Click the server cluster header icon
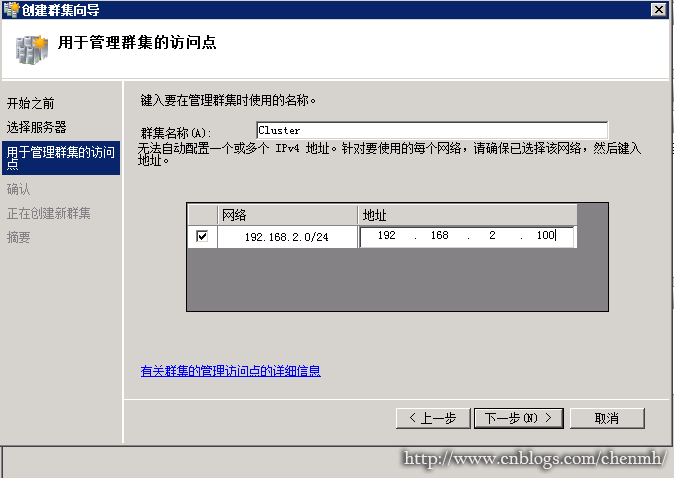Image resolution: width=674 pixels, height=478 pixels. click(32, 50)
